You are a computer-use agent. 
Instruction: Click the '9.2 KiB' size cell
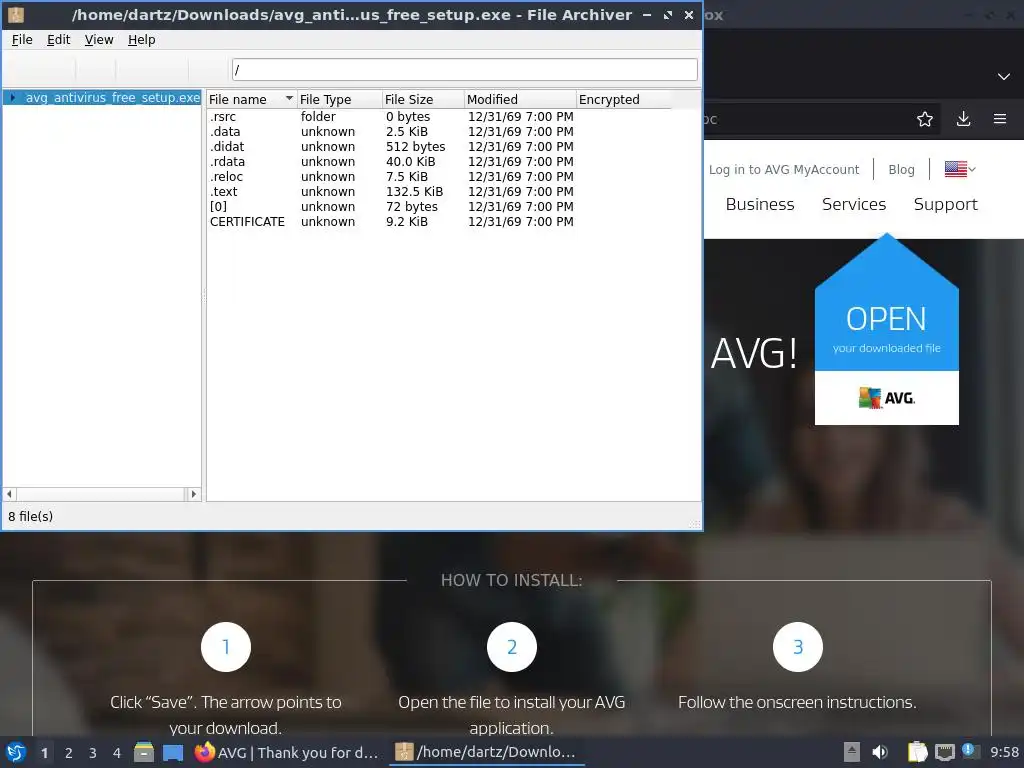[x=407, y=221]
